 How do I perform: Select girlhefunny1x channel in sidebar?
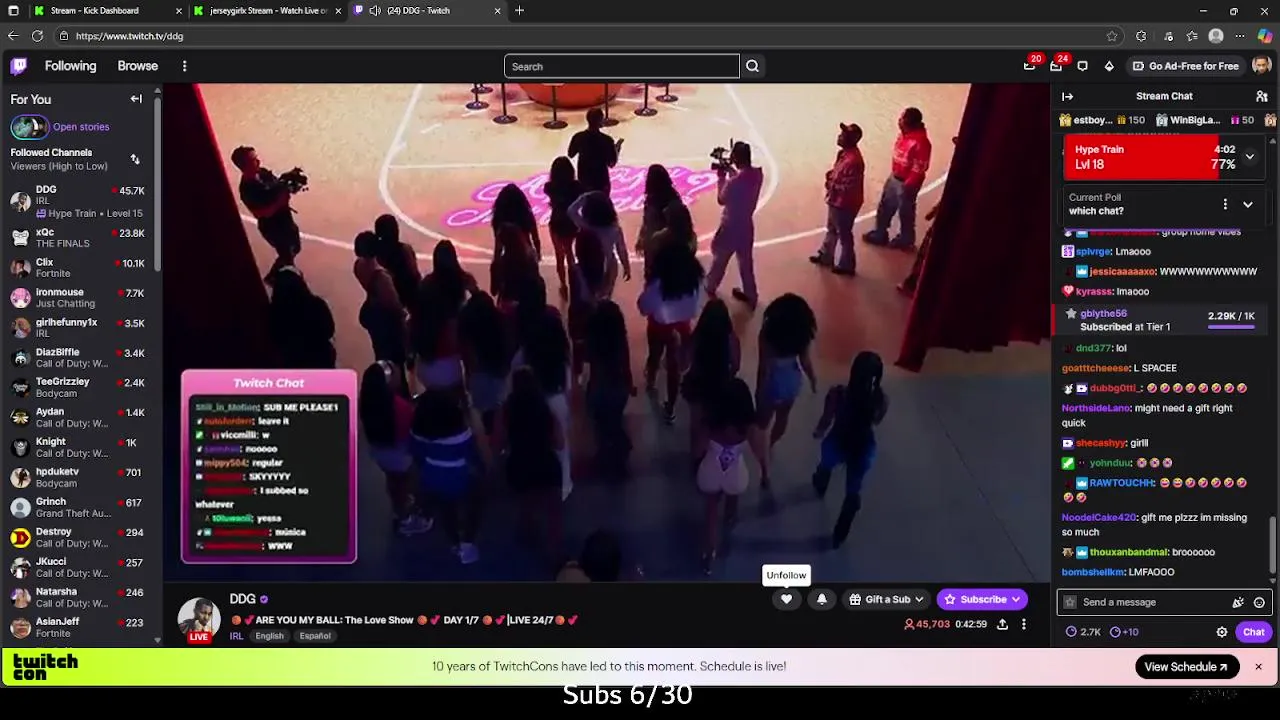coord(79,328)
